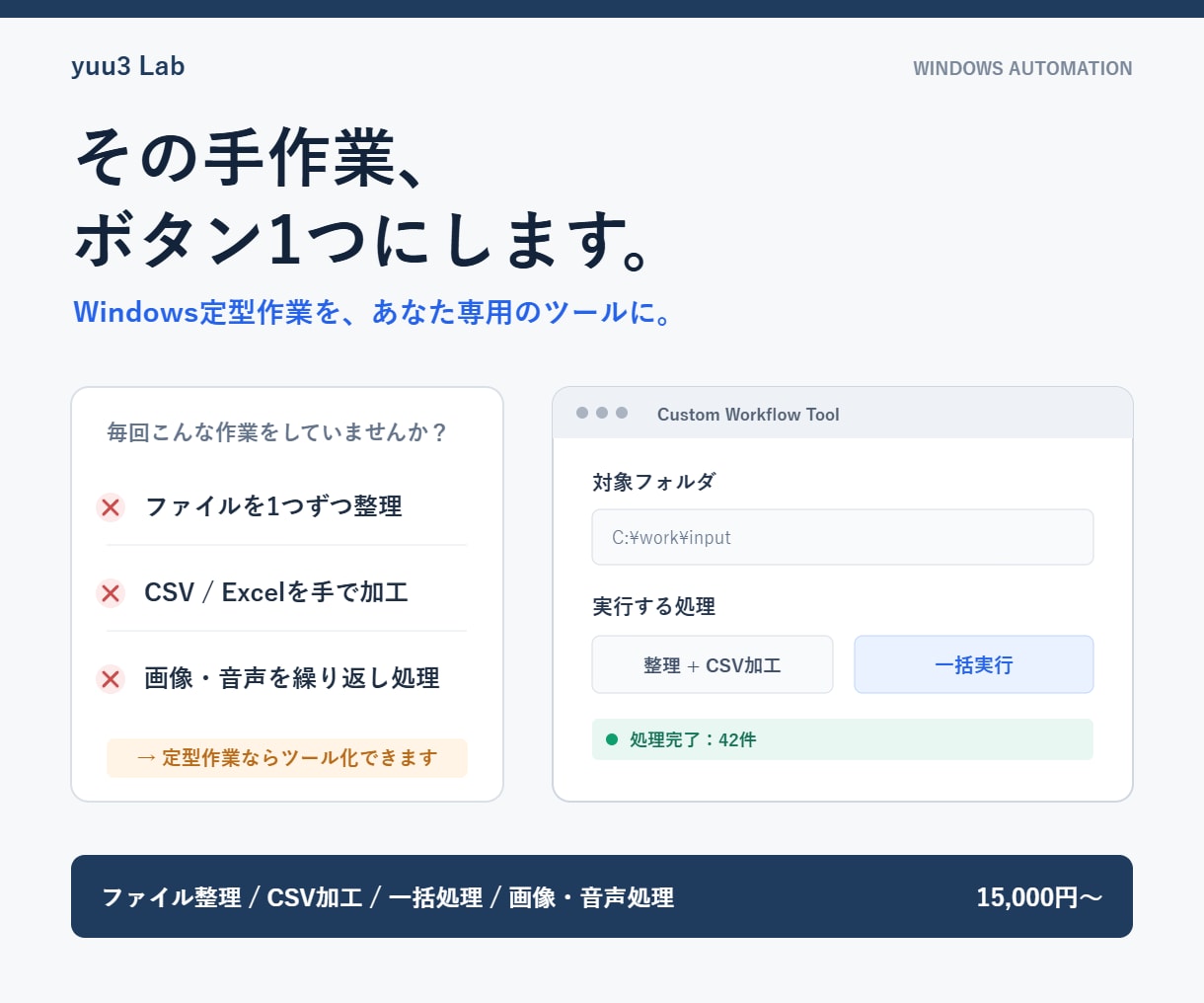Click the 対象フォルダ label
This screenshot has width=1204, height=1003.
(653, 482)
